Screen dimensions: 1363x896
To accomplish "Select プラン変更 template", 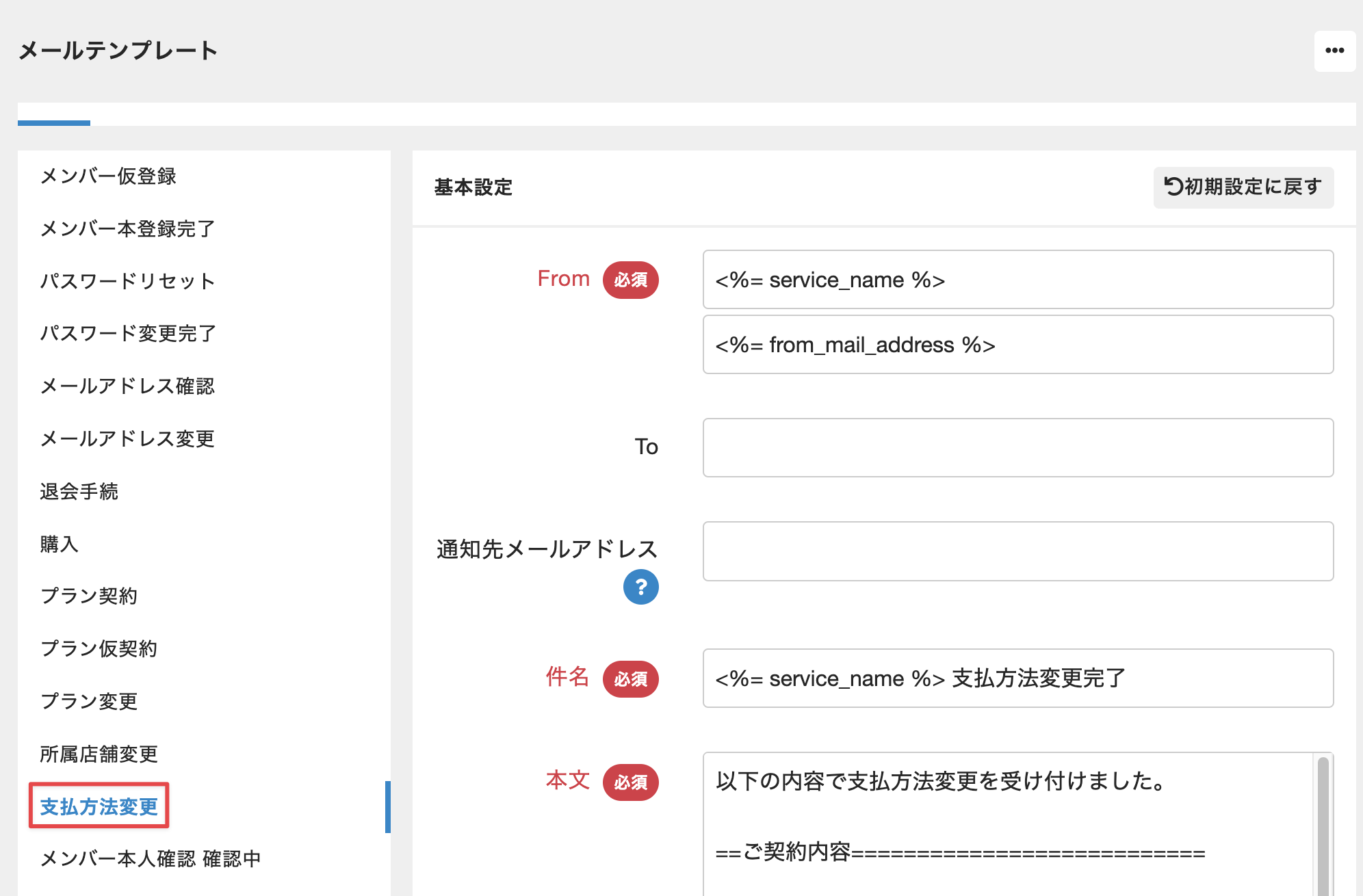I will coord(89,701).
